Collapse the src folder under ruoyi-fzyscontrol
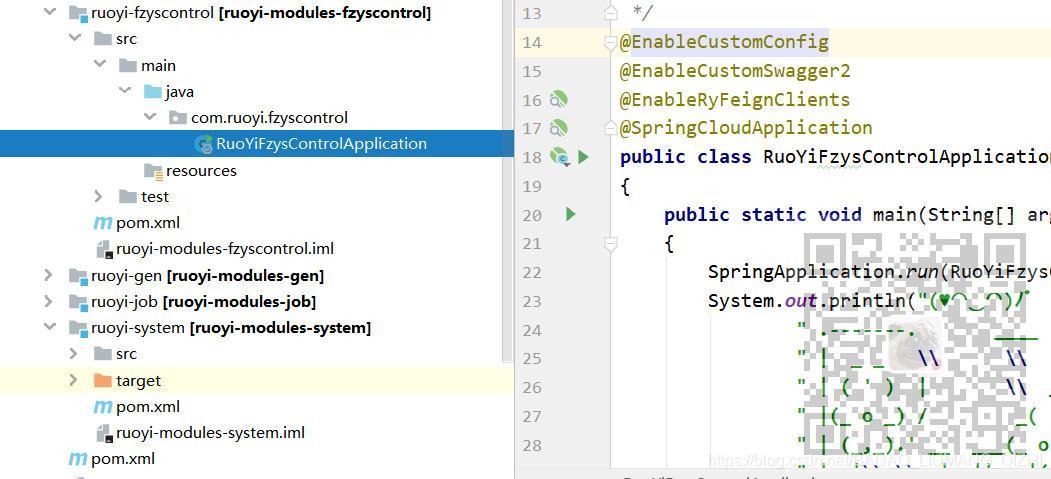Screen dimensions: 1051x479 click(x=74, y=38)
